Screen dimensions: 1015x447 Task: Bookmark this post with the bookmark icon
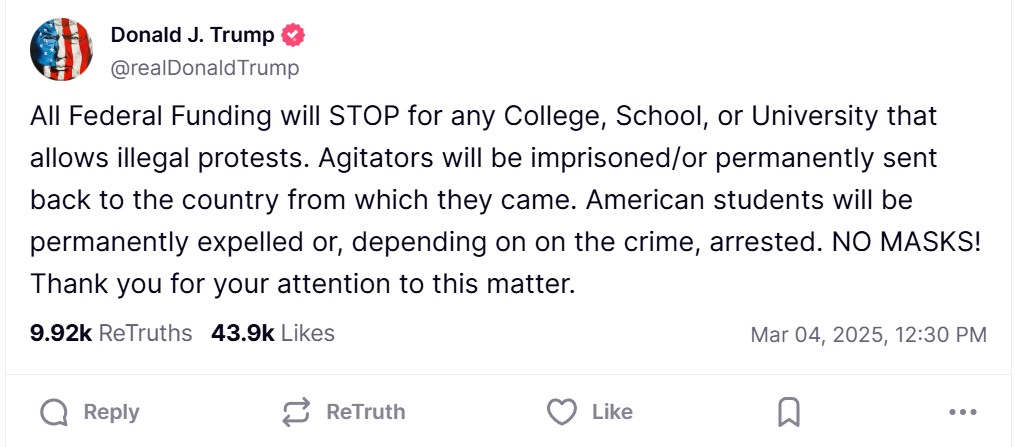[x=789, y=412]
